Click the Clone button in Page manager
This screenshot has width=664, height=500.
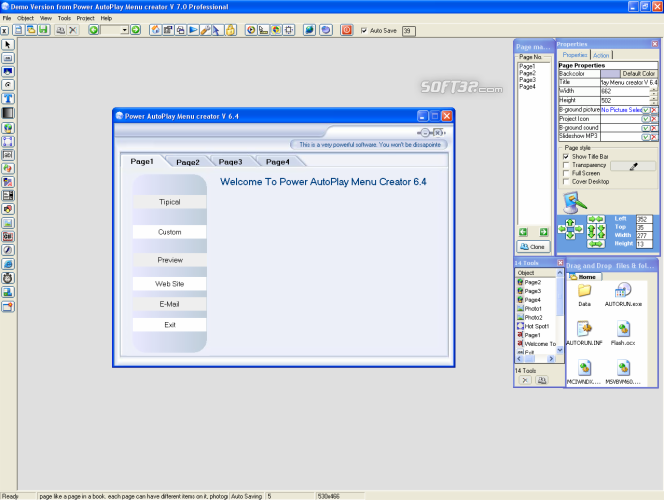pyautogui.click(x=533, y=247)
